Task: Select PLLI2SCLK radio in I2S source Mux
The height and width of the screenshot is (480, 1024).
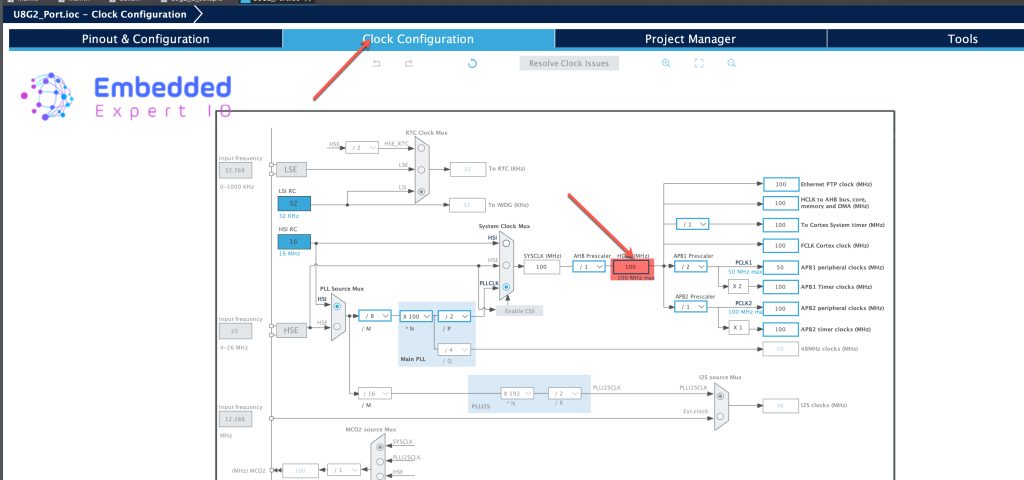Action: [x=720, y=394]
